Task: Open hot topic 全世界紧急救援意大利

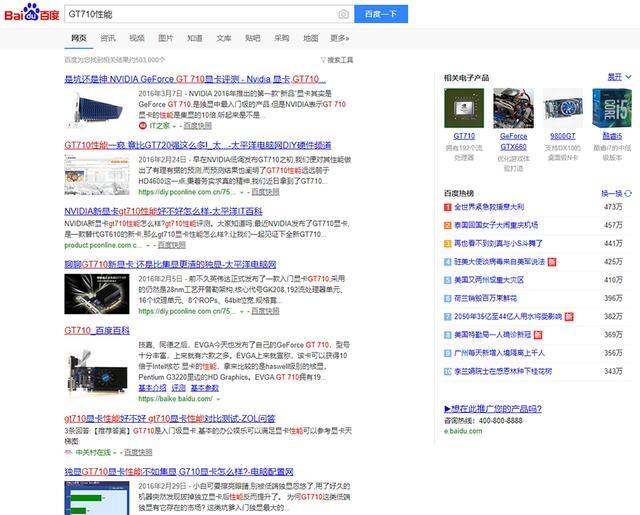Action: [489, 207]
